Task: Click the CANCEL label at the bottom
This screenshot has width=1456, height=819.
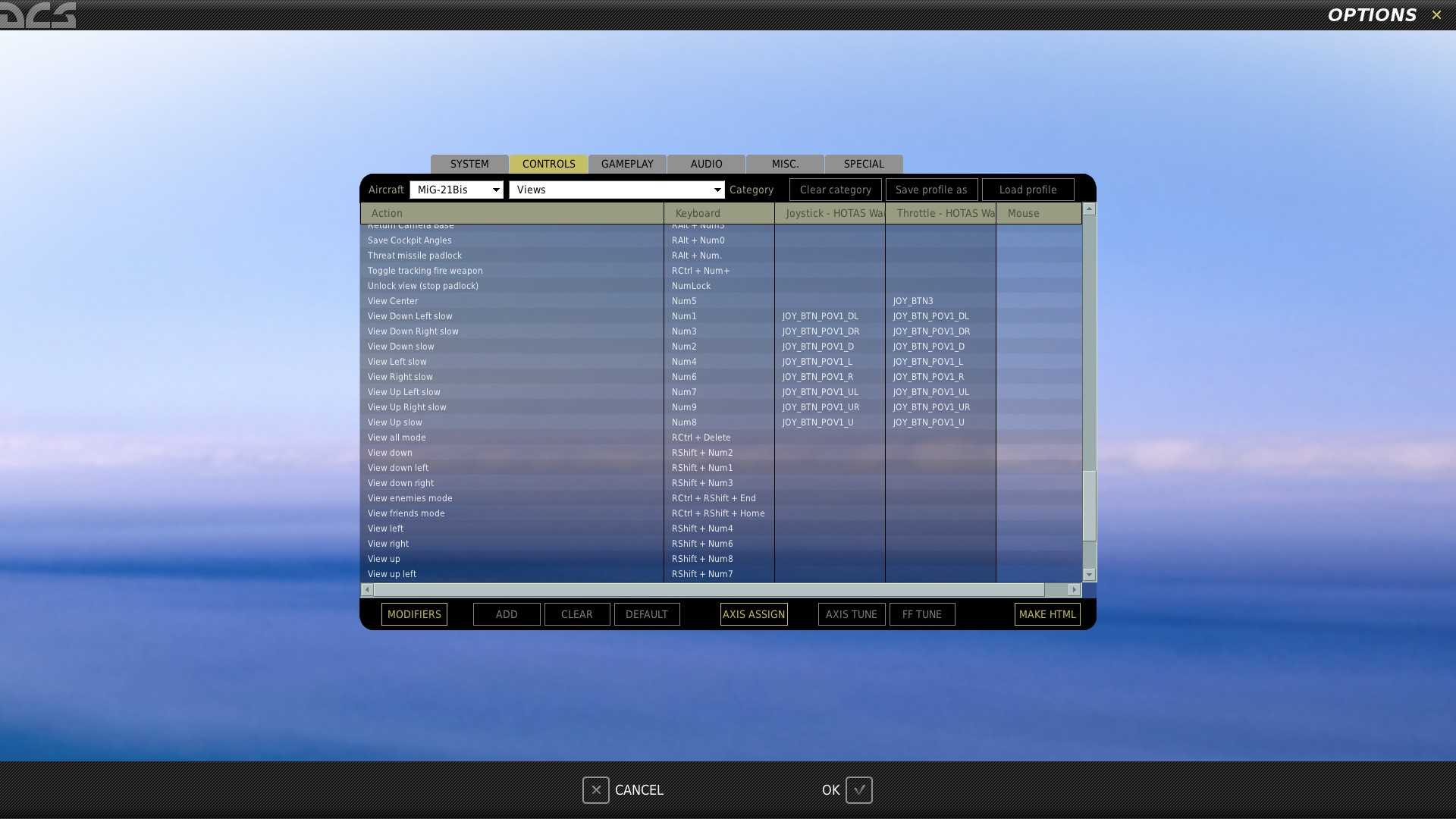Action: click(639, 790)
